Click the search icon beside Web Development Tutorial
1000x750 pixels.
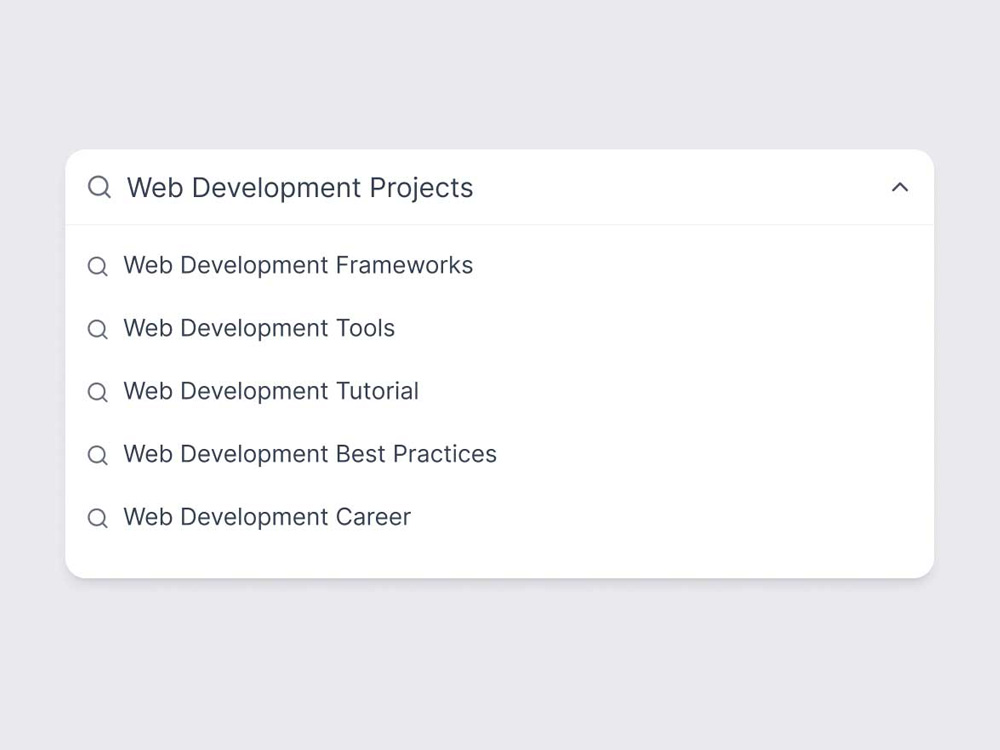(98, 392)
